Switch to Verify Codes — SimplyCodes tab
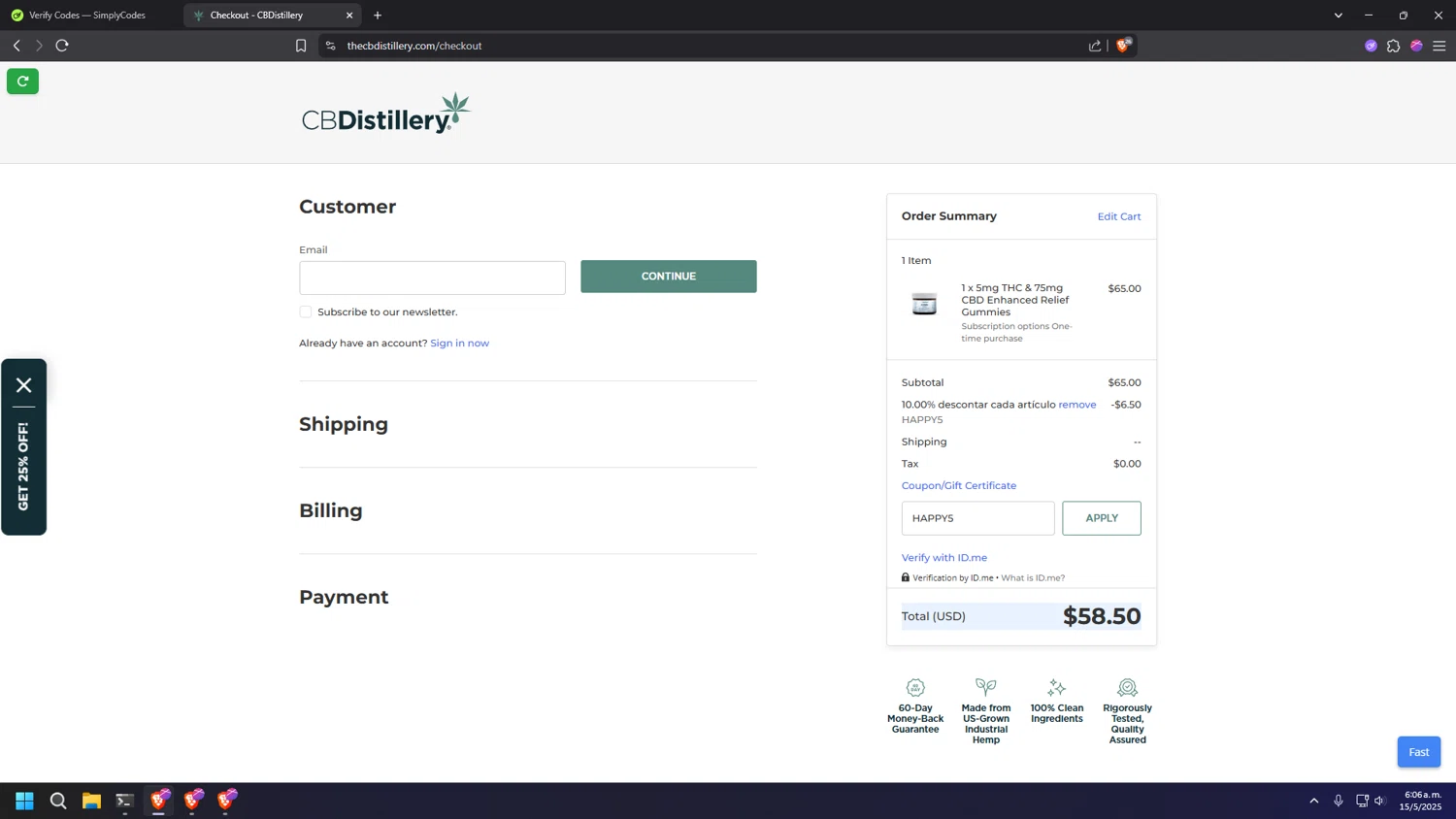 87,16
